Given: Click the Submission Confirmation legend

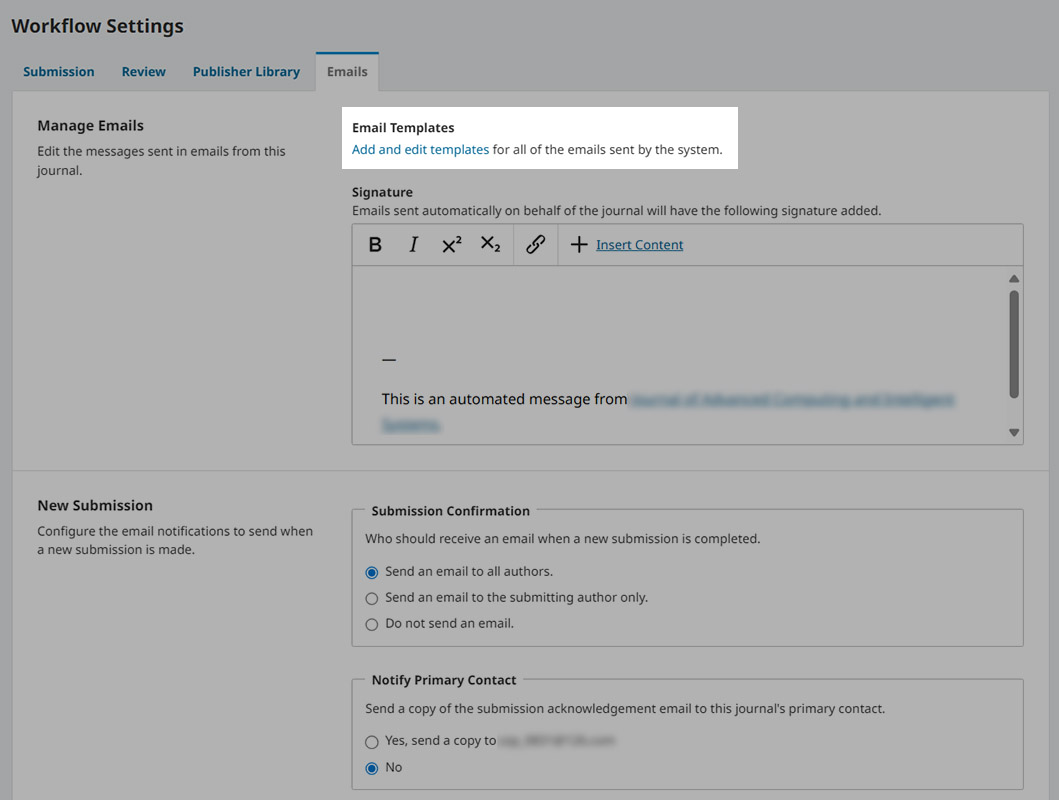Looking at the screenshot, I should point(450,511).
